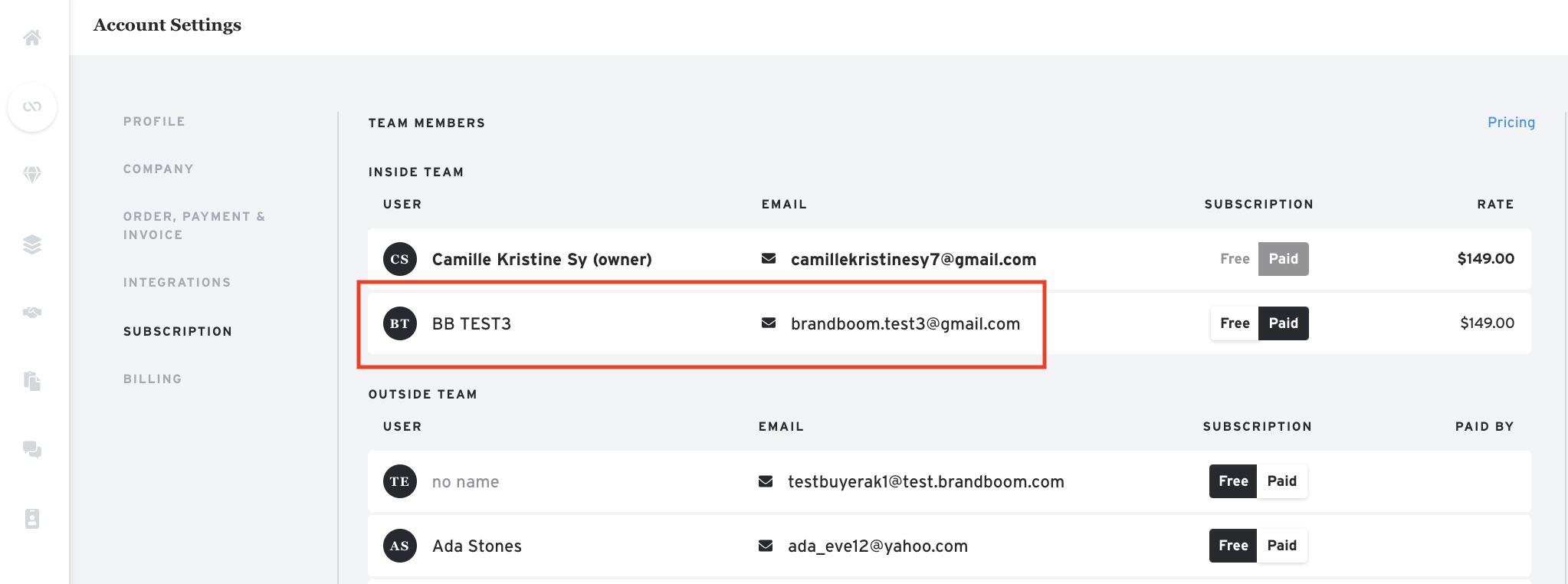Click envelope icon beside camillekristinesy7 email
The height and width of the screenshot is (584, 1568).
[769, 259]
